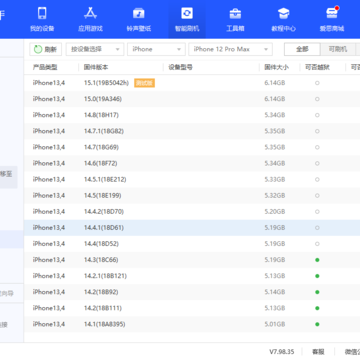This screenshot has width=360, height=360.
Task: Click the 可否越狱 column header
Action: (317, 67)
